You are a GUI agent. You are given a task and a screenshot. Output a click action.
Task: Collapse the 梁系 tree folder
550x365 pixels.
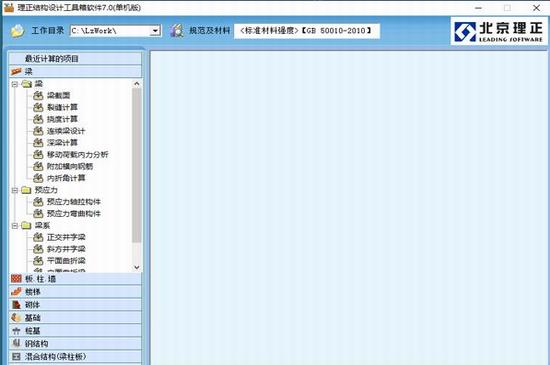[15, 226]
